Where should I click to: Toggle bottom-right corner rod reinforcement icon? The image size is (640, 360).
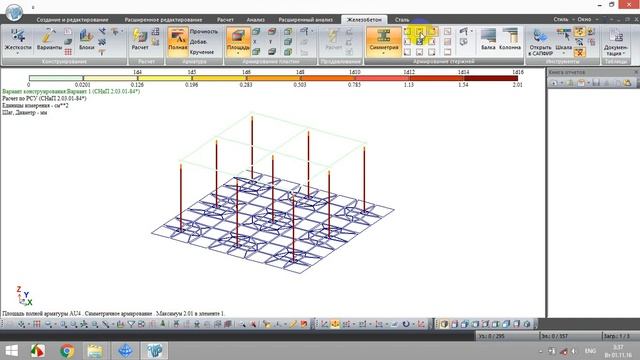tap(432, 52)
